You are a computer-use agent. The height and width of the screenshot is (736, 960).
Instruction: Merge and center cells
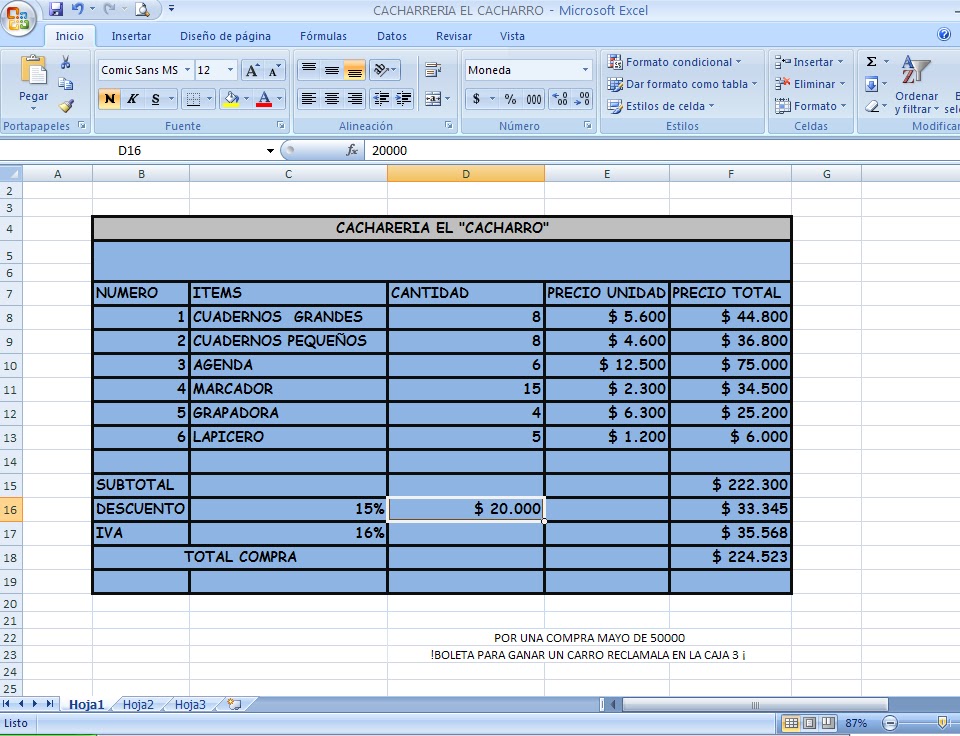432,99
